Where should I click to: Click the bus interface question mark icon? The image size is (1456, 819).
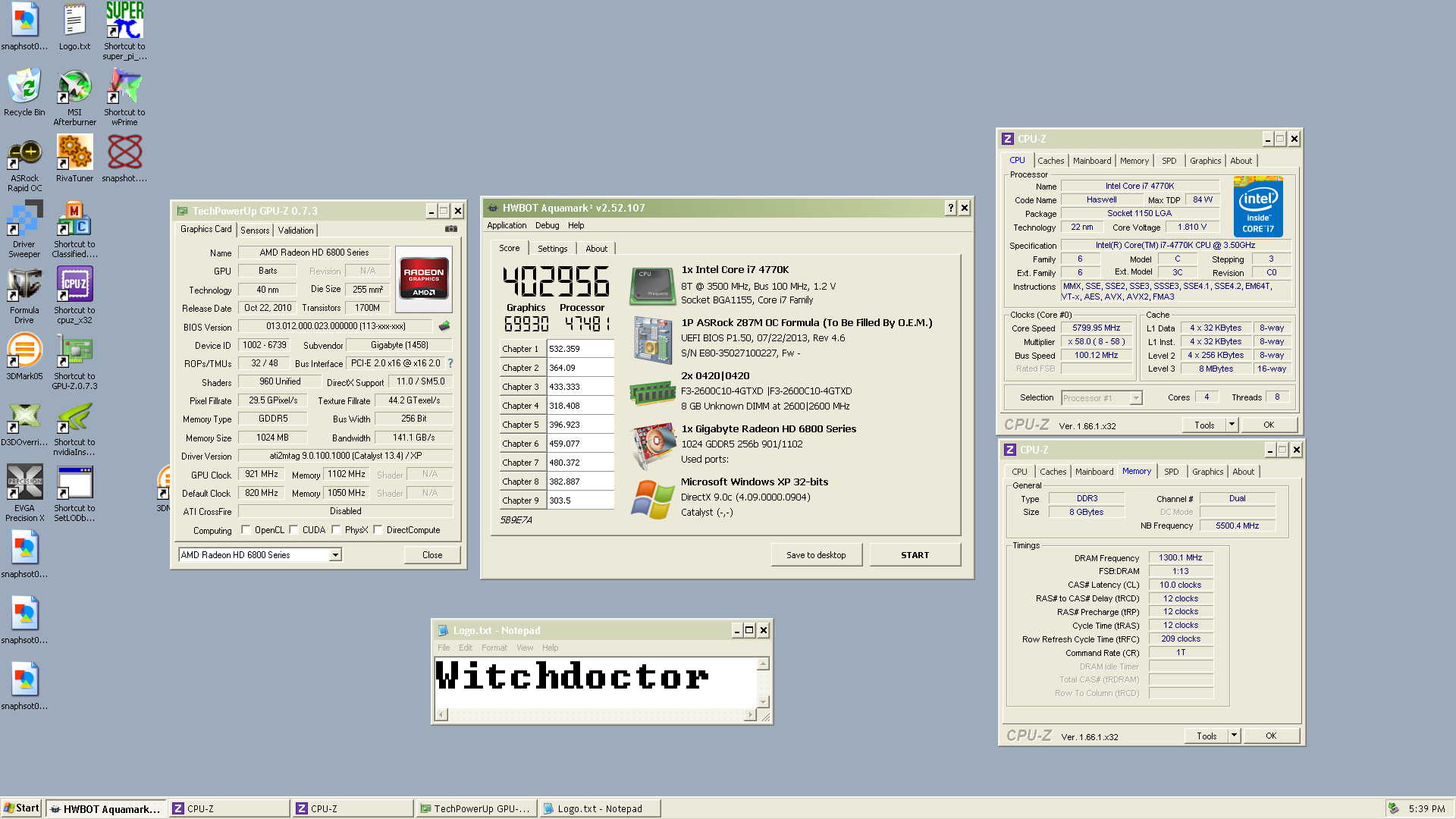coord(450,363)
